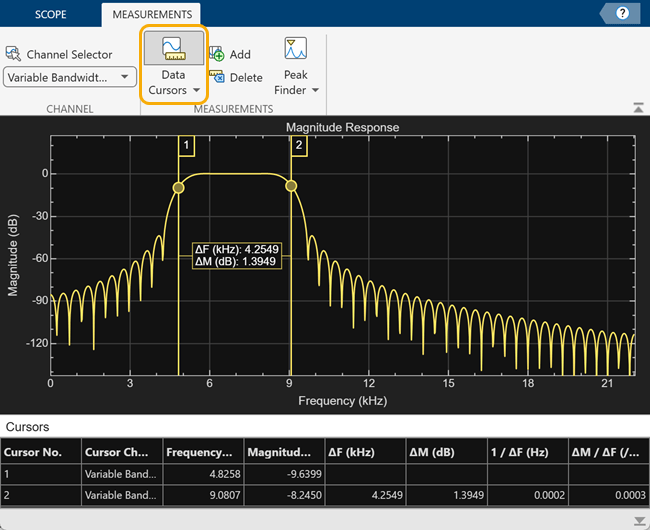Image resolution: width=650 pixels, height=530 pixels.
Task: Click cursor 1 data point marker
Action: [178, 188]
